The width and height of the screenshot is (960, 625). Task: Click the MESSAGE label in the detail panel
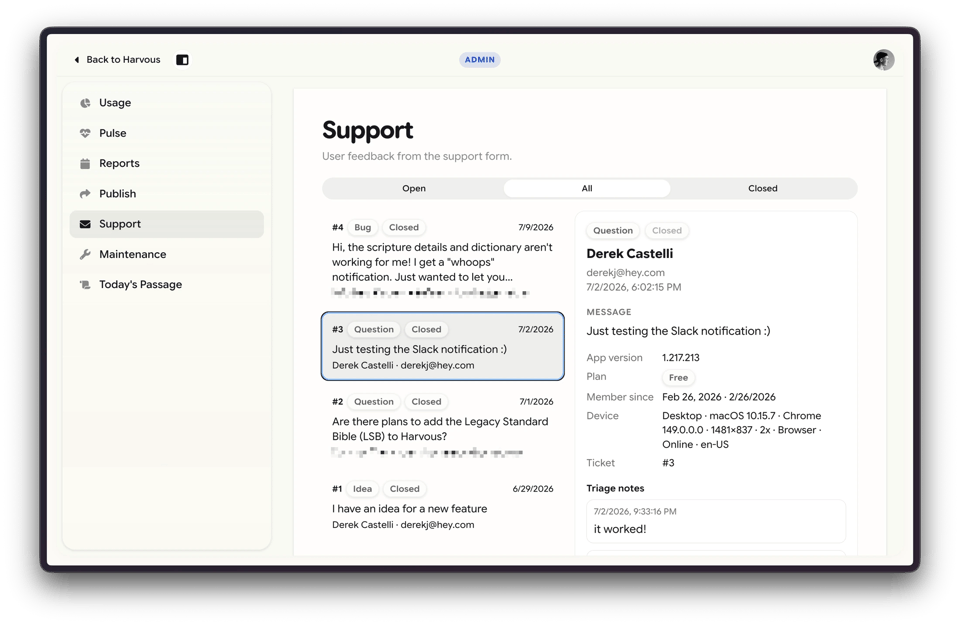click(609, 312)
